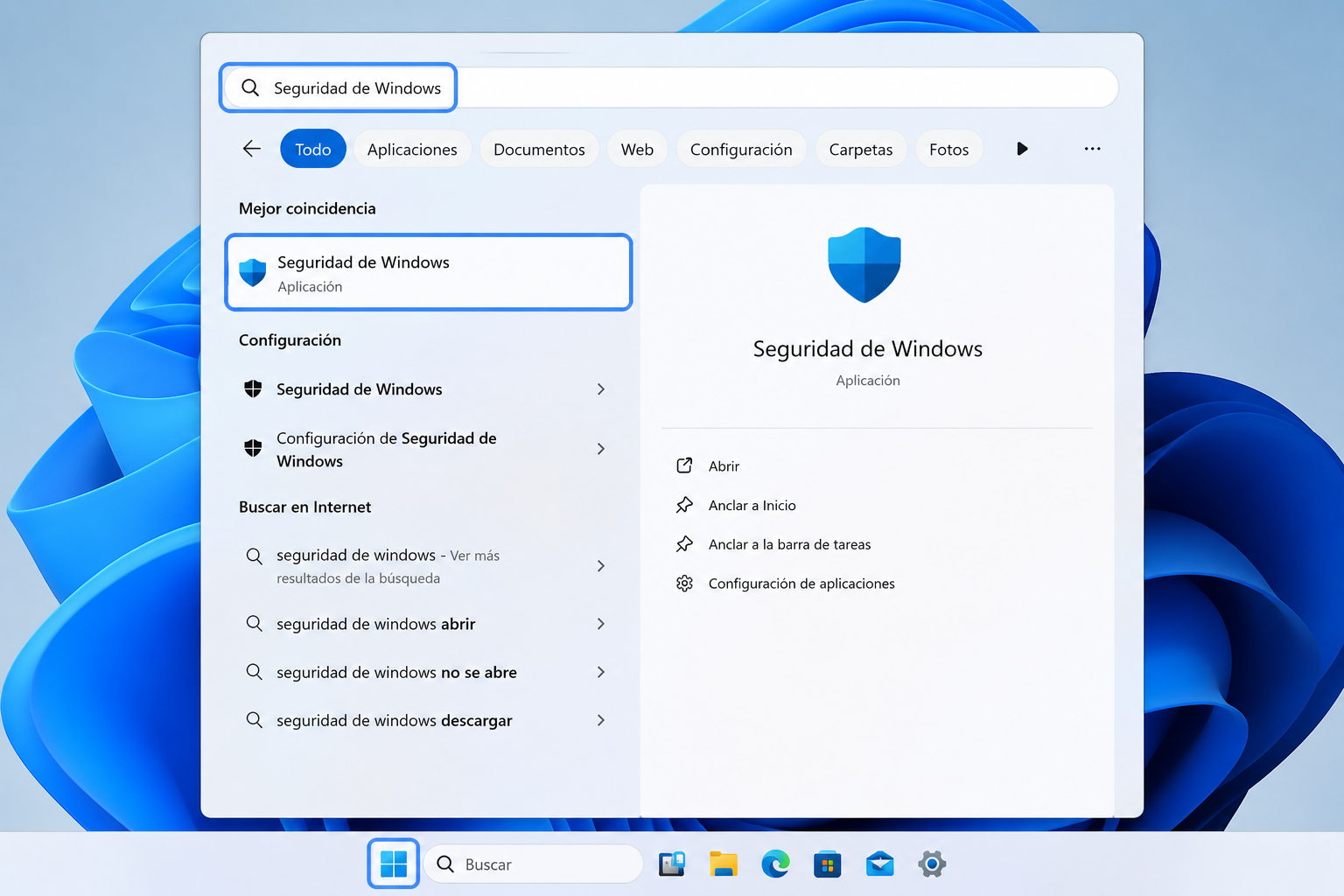Click gear icon beside Configuración de aplicaciones
The height and width of the screenshot is (896, 1344).
[x=684, y=583]
